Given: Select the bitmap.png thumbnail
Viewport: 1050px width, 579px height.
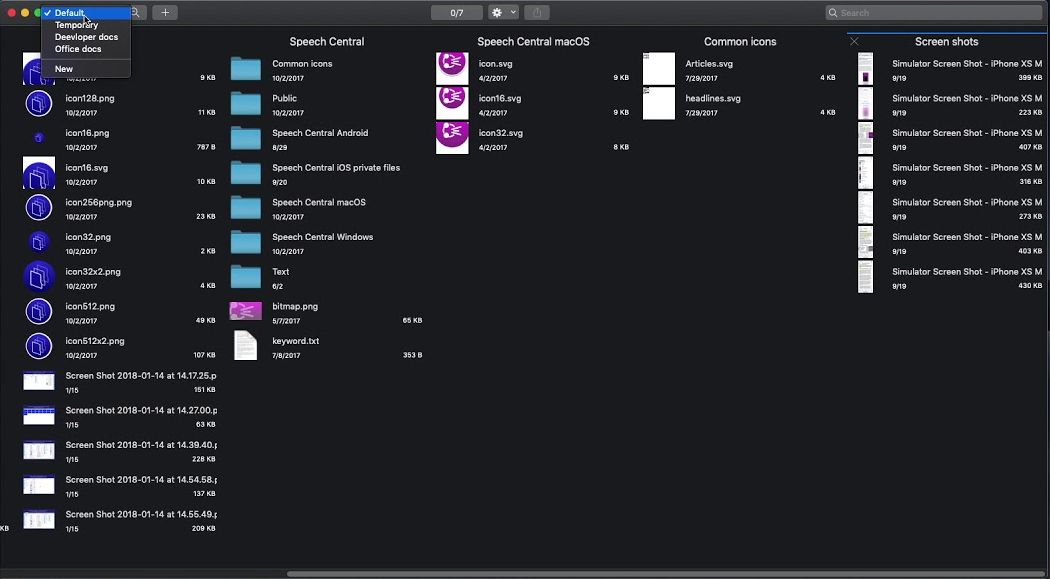Looking at the screenshot, I should [x=246, y=311].
